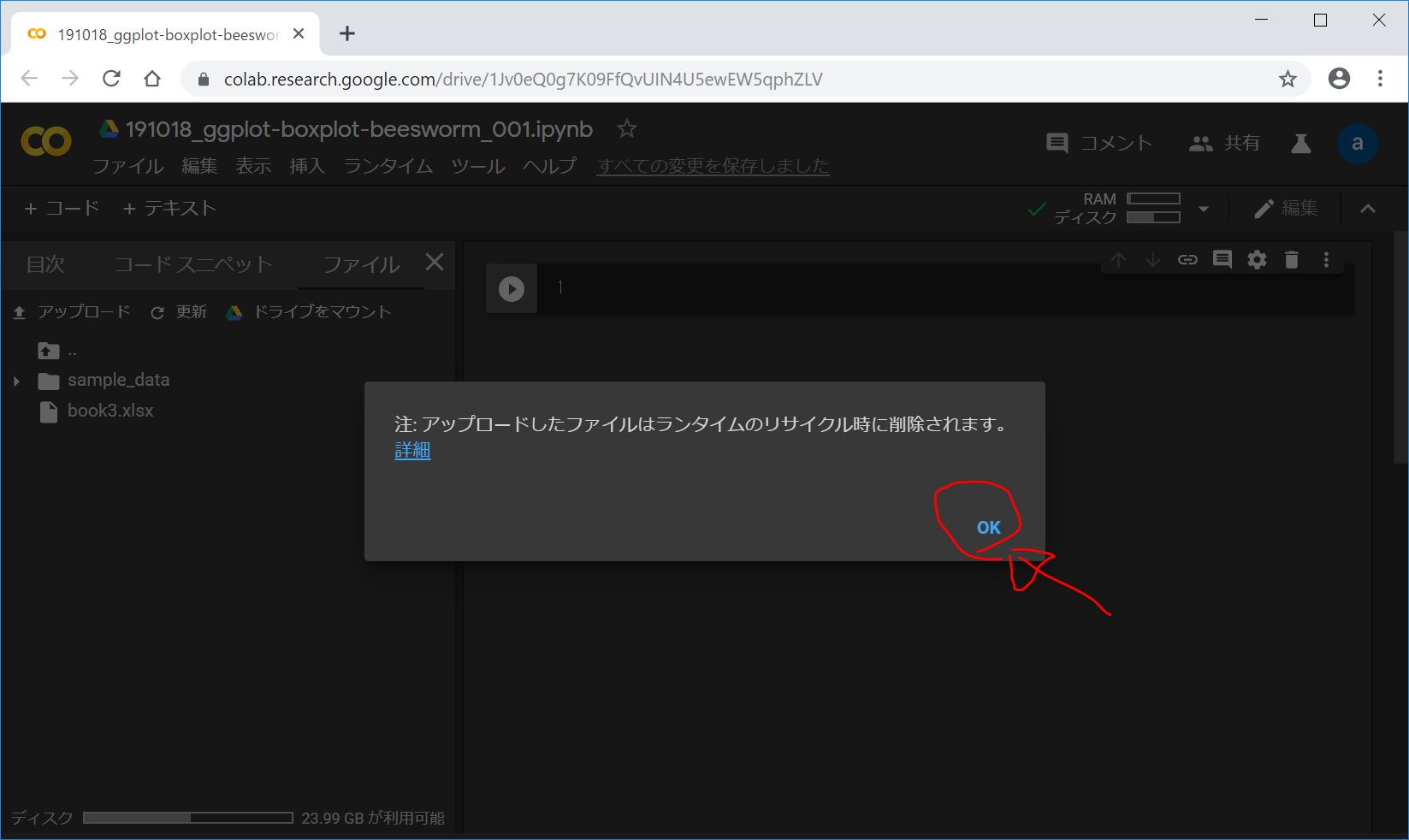This screenshot has height=840, width=1409.
Task: Copy link to cell icon
Action: tap(1187, 260)
